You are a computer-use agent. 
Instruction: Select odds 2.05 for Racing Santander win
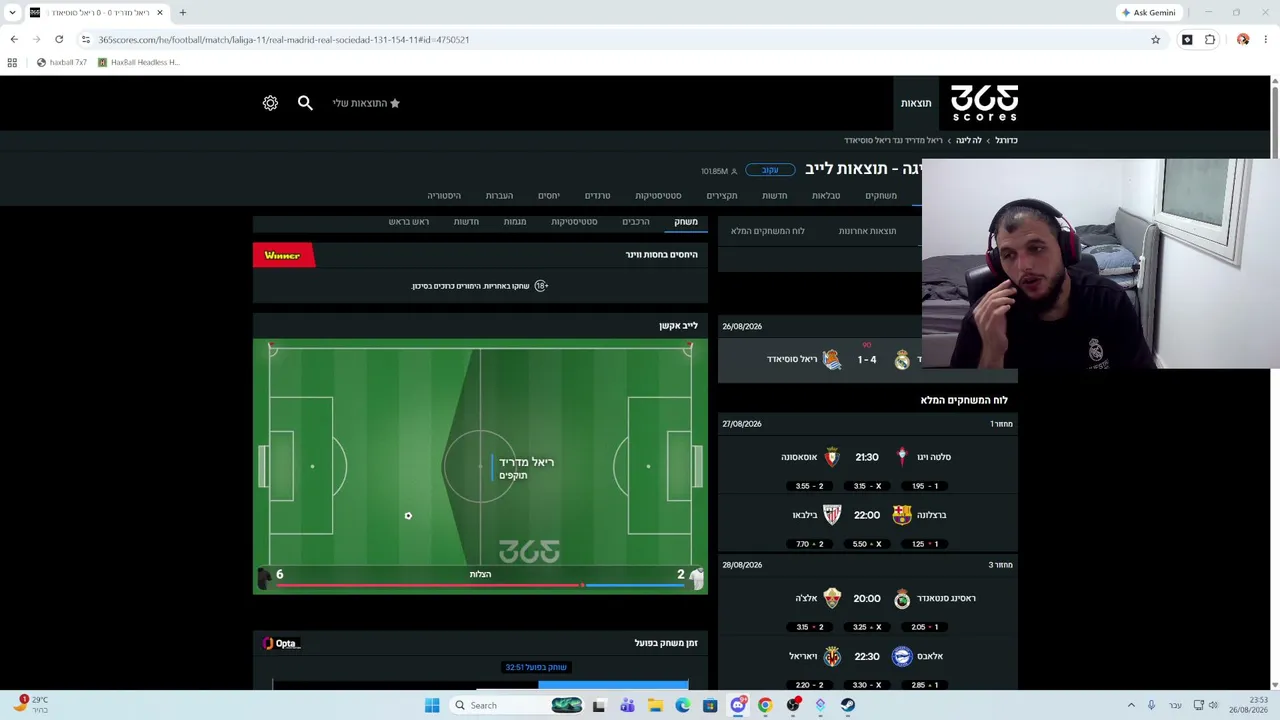[925, 627]
